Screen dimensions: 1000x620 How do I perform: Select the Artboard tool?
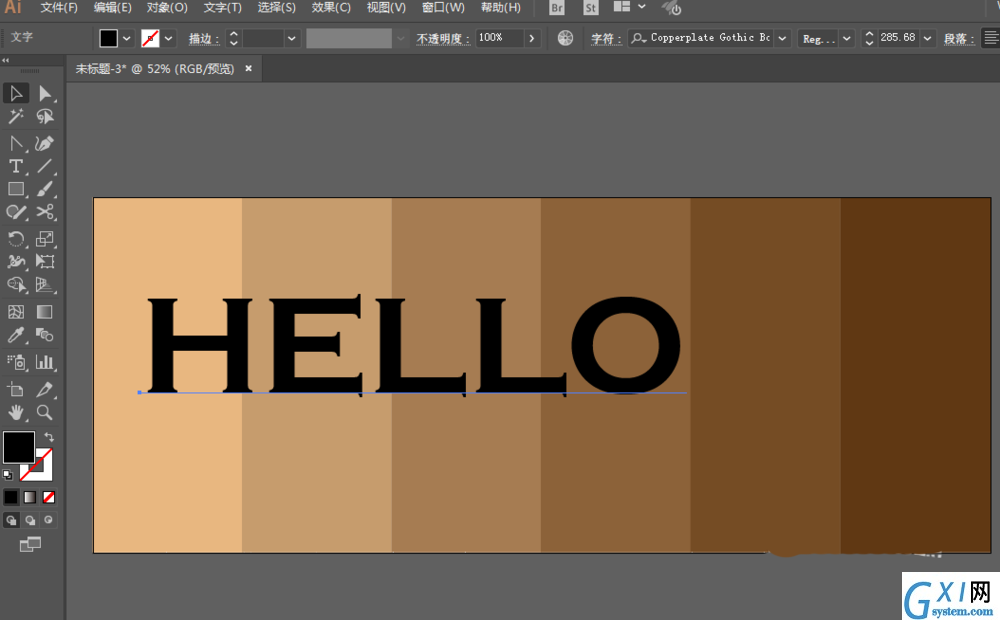point(16,389)
